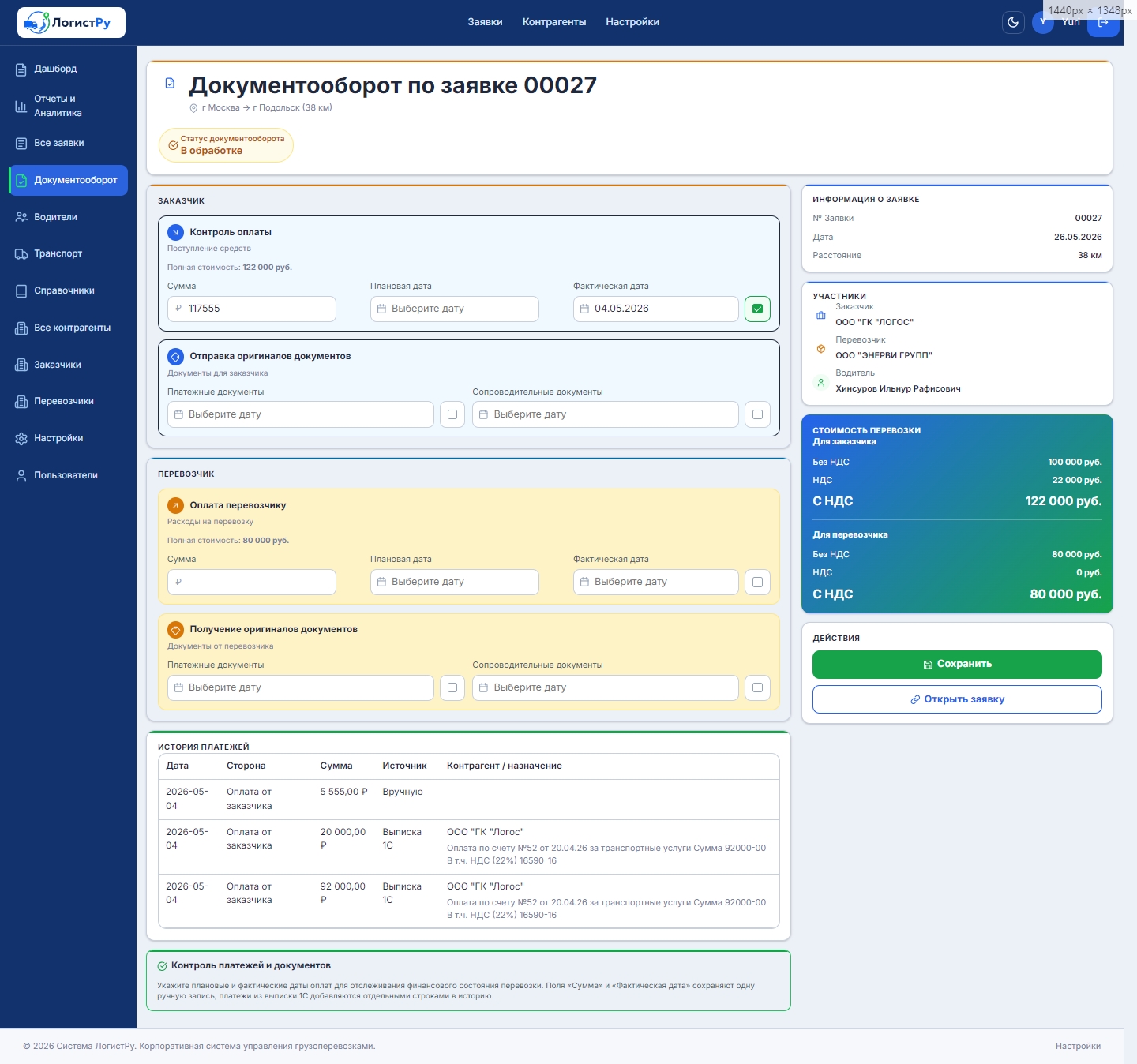Toggle dark mode with the moon icon
This screenshot has width=1137, height=1064.
click(1013, 22)
